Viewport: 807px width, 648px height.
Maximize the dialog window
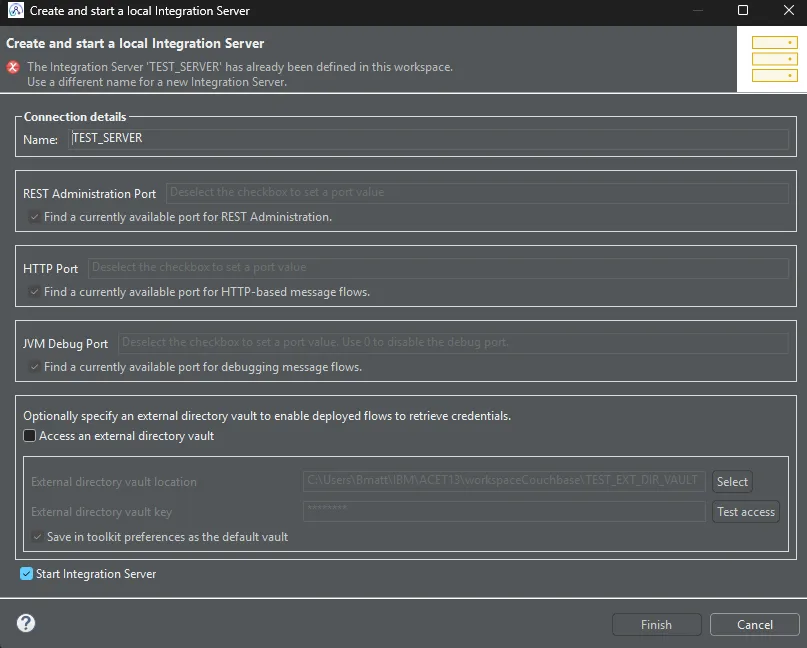click(743, 10)
